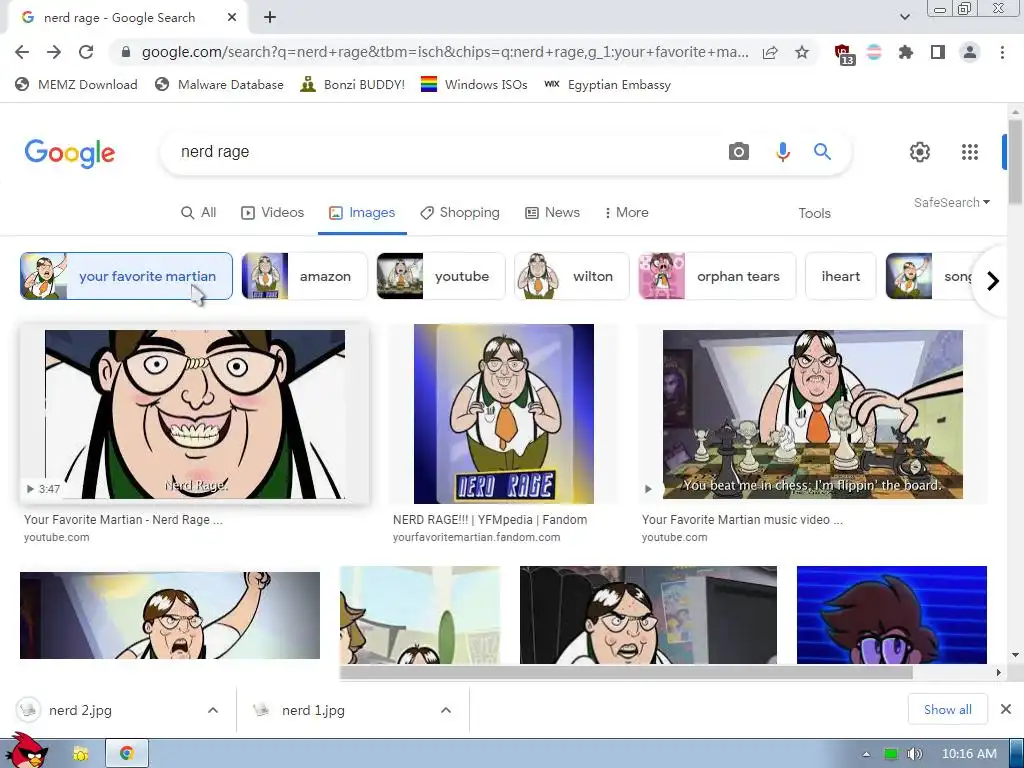The image size is (1024, 768).
Task: Show more filter chips with right arrow
Action: [x=993, y=281]
